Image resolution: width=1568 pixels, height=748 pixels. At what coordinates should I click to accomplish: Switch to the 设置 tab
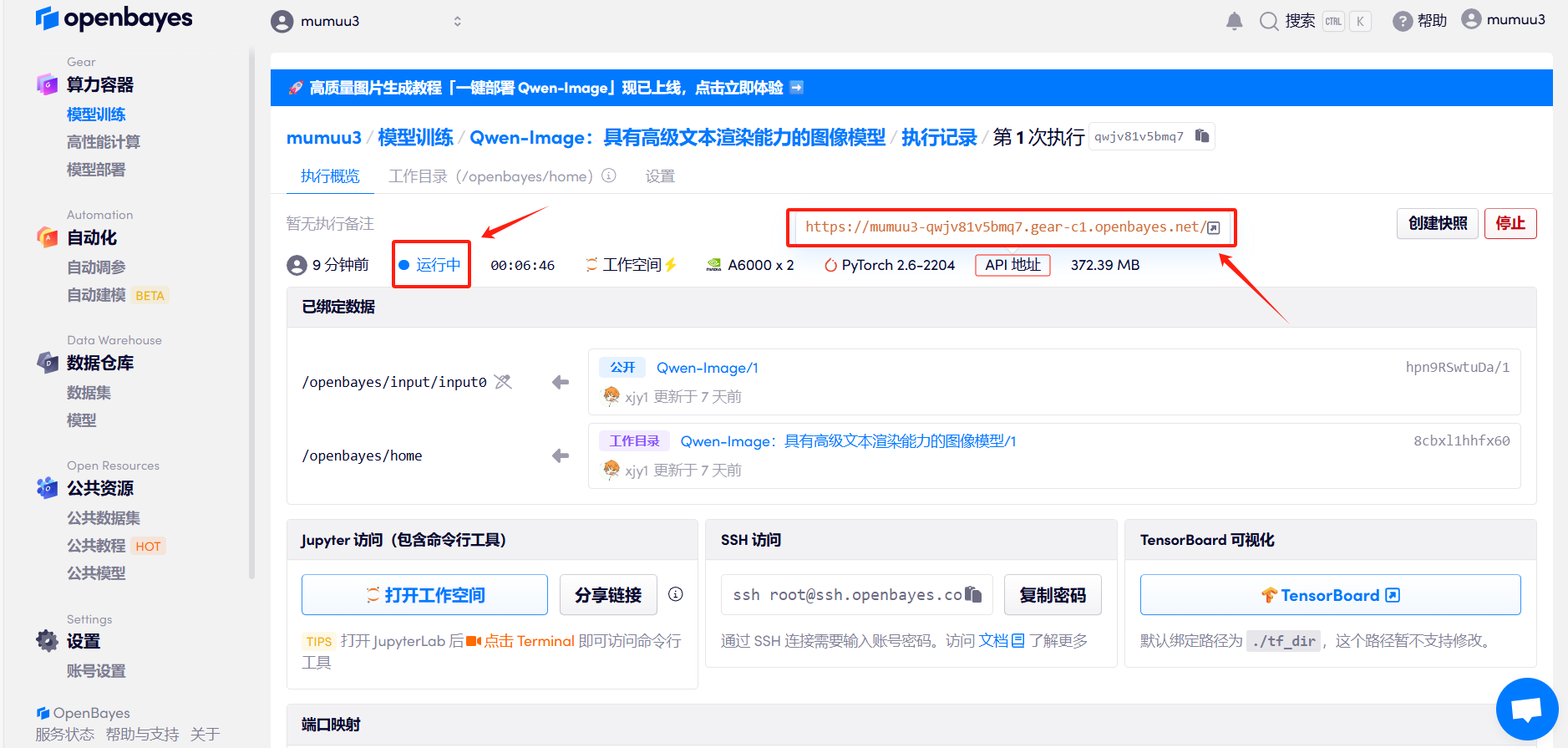click(660, 176)
